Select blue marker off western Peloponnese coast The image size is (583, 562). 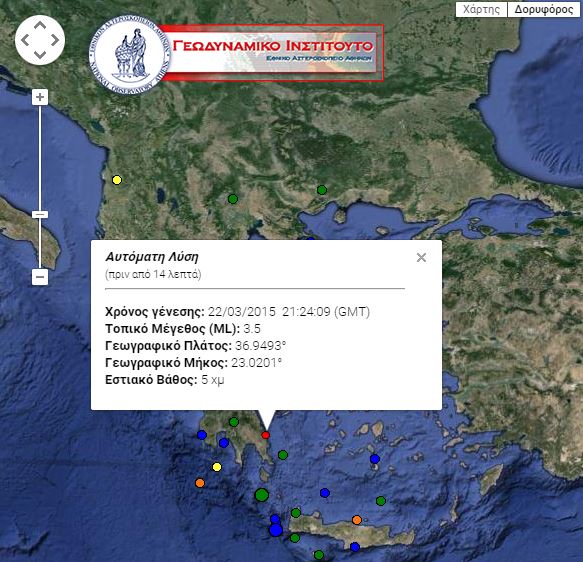202,435
